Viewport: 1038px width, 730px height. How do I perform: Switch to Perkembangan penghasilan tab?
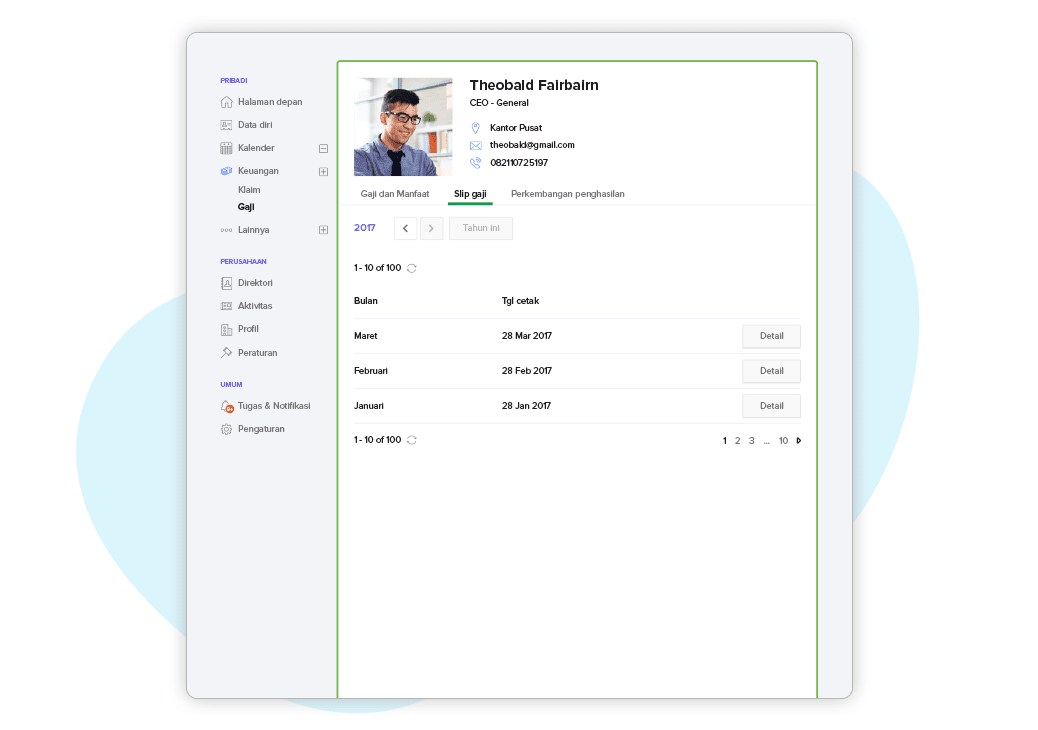pos(567,194)
